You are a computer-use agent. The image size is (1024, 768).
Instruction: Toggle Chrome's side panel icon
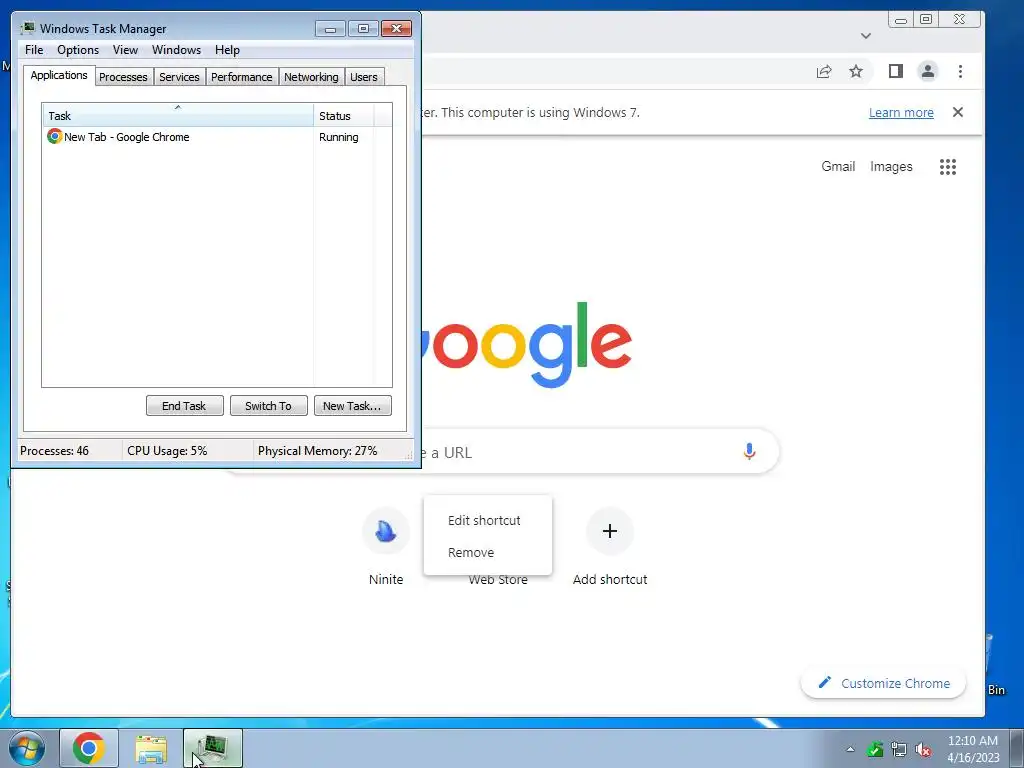pos(895,71)
